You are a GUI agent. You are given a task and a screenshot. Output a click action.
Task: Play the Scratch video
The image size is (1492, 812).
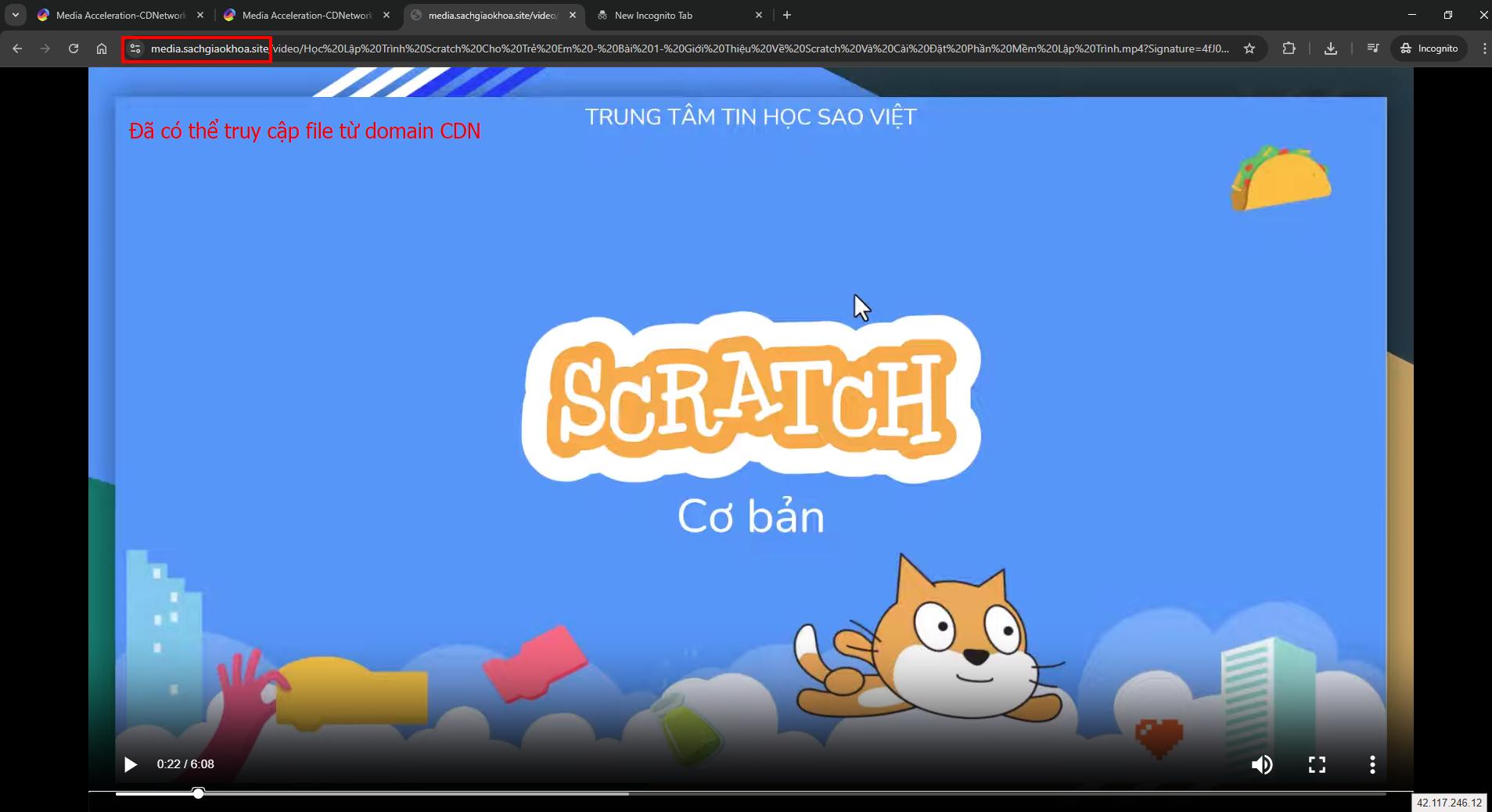[131, 764]
